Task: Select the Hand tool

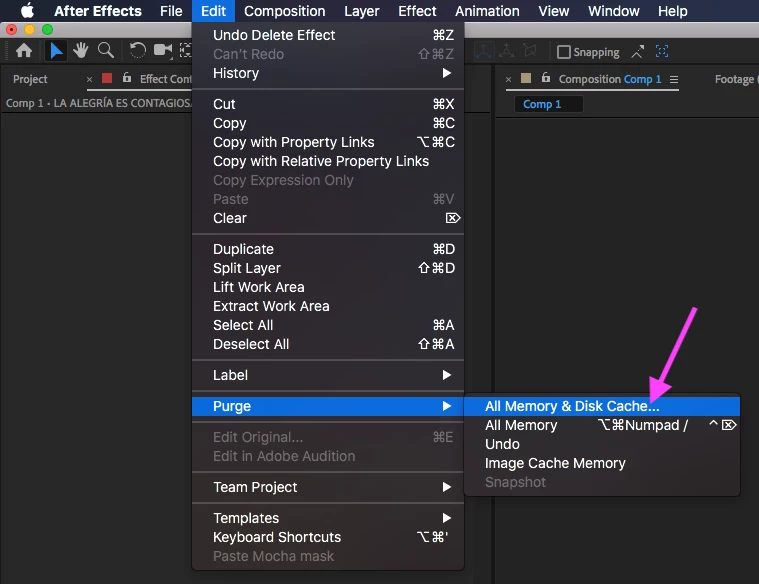Action: 81,50
